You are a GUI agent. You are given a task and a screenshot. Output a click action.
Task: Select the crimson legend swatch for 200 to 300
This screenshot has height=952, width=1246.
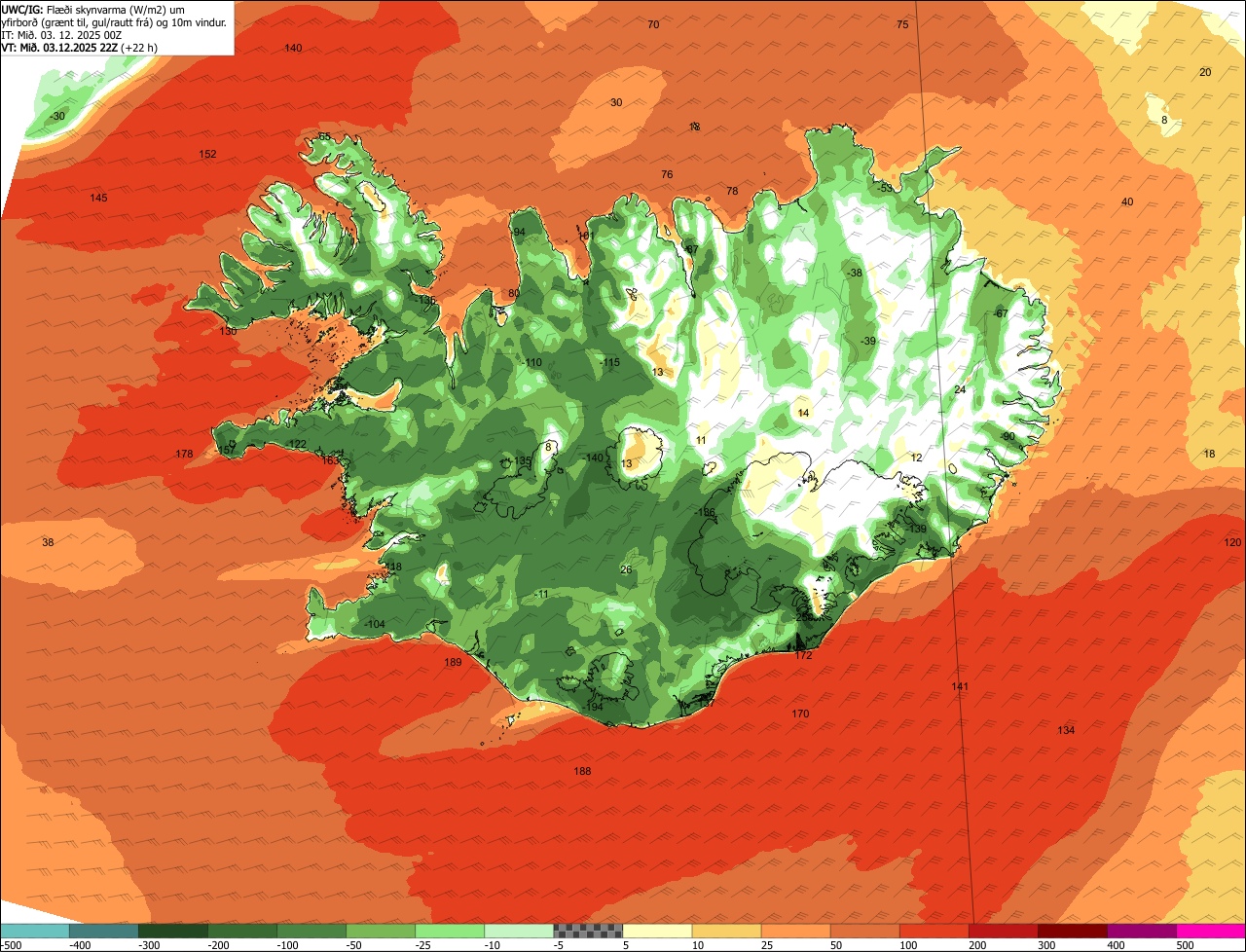[x=1003, y=931]
